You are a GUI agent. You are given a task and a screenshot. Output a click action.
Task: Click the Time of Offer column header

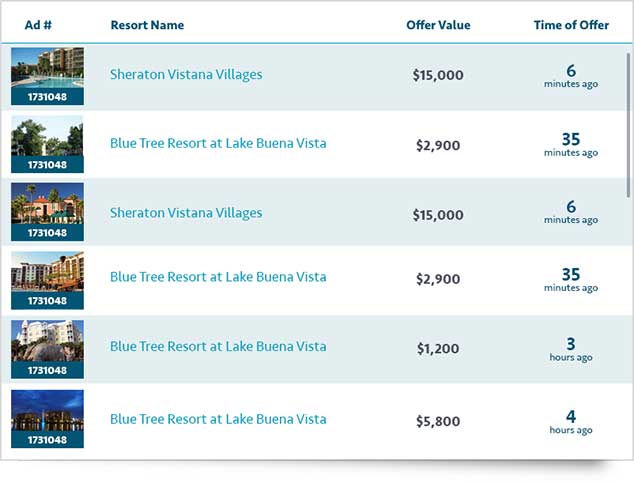[571, 25]
